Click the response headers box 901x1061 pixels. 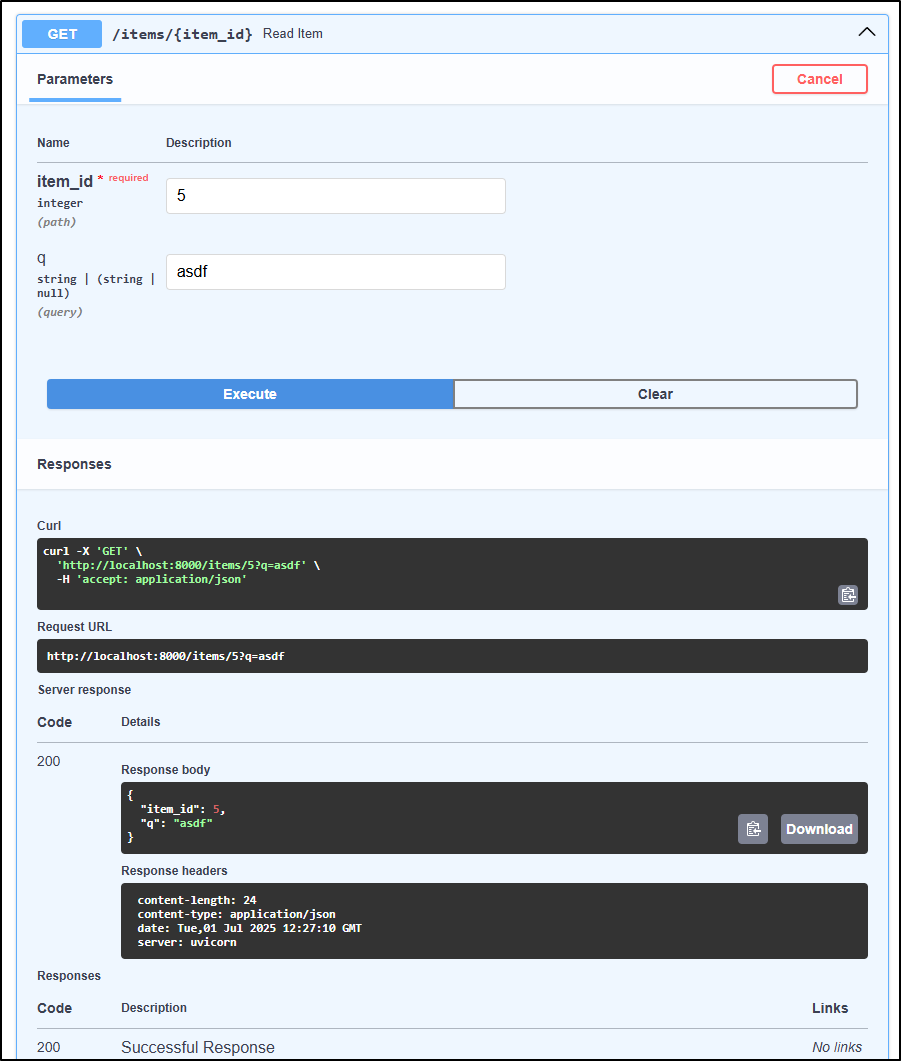pos(494,922)
